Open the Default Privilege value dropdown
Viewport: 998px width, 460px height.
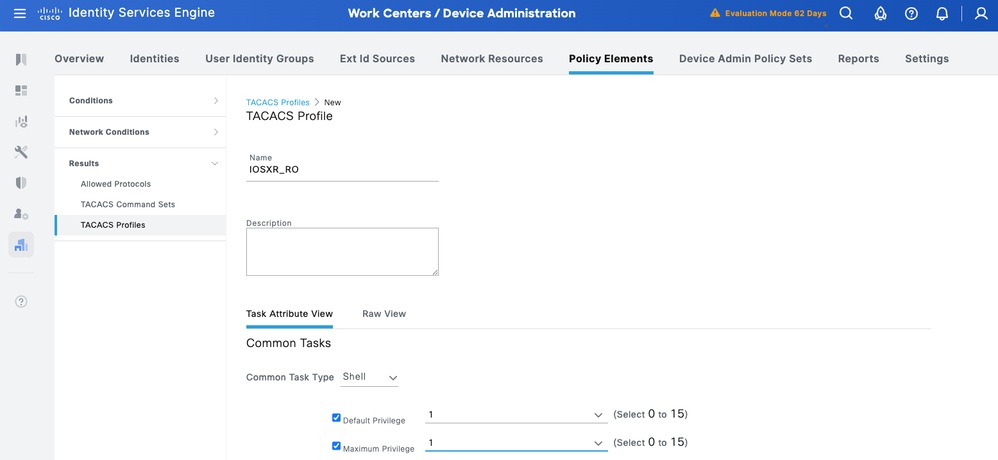(516, 415)
